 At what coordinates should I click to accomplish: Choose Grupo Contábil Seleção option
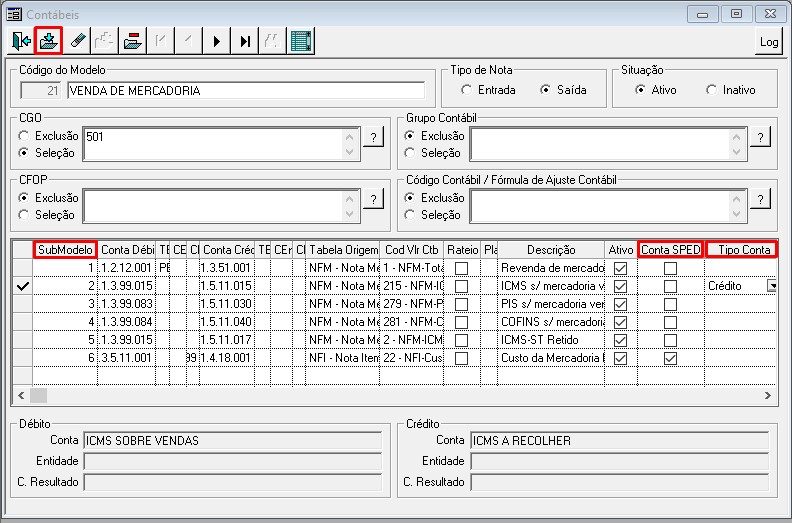[432, 153]
